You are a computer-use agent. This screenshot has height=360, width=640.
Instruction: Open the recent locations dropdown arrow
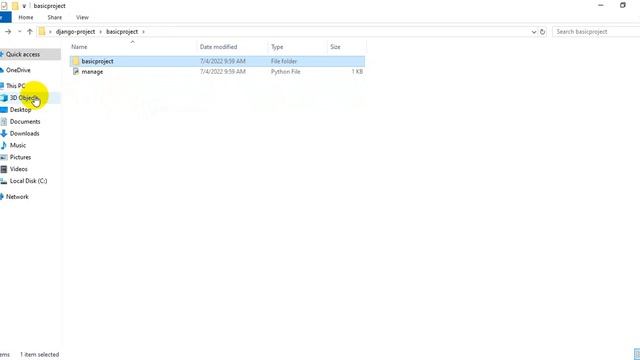(x=19, y=31)
